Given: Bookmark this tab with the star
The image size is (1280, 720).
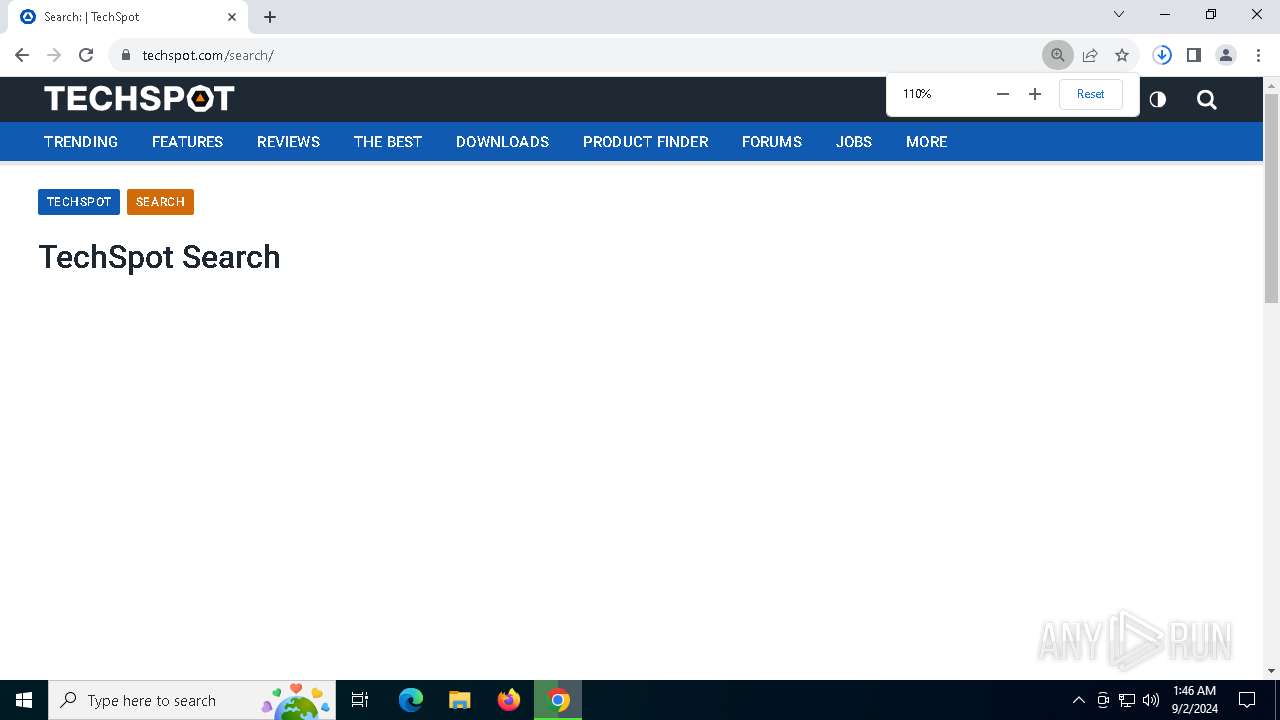Looking at the screenshot, I should click(x=1122, y=55).
